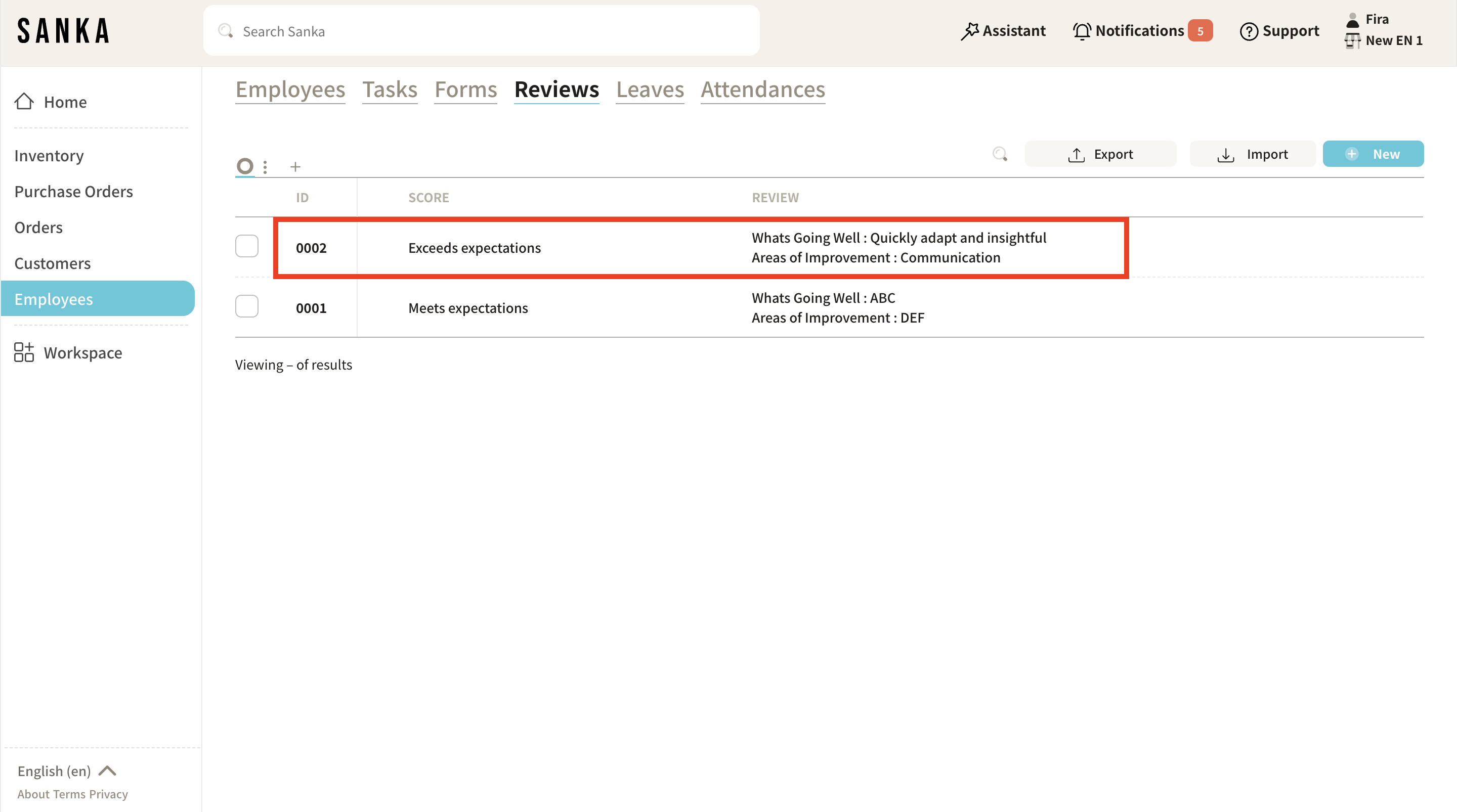Screen dimensions: 1457x812
Task: Click the circular view icon above table
Action: point(244,166)
